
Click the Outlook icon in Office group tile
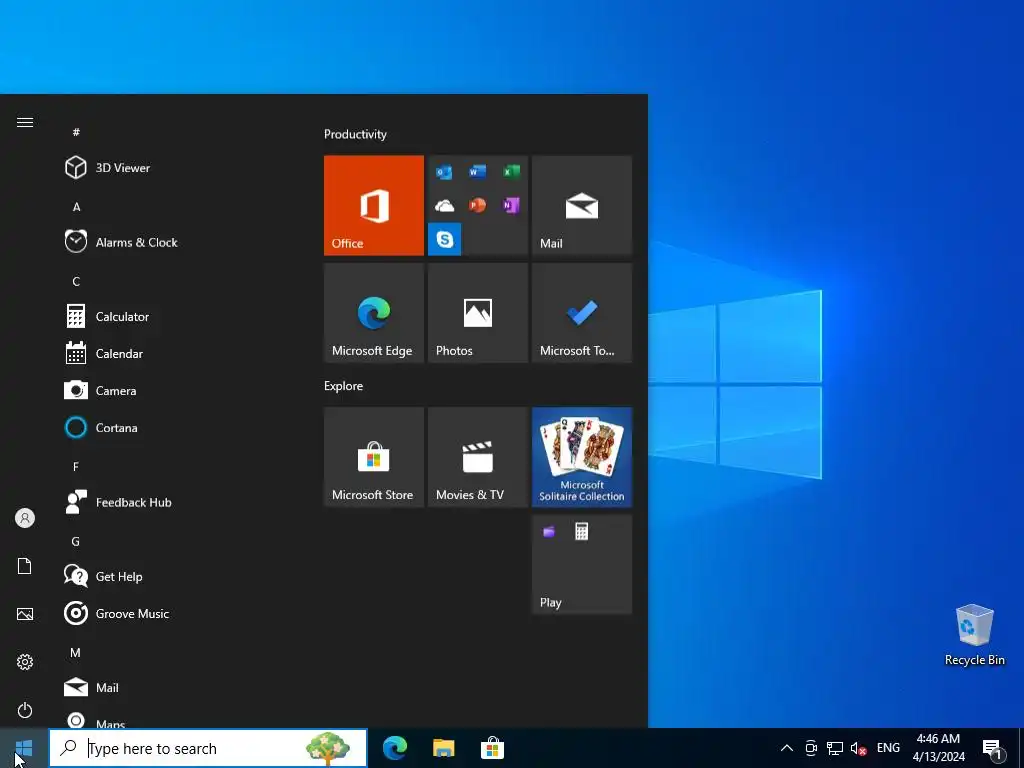click(444, 172)
